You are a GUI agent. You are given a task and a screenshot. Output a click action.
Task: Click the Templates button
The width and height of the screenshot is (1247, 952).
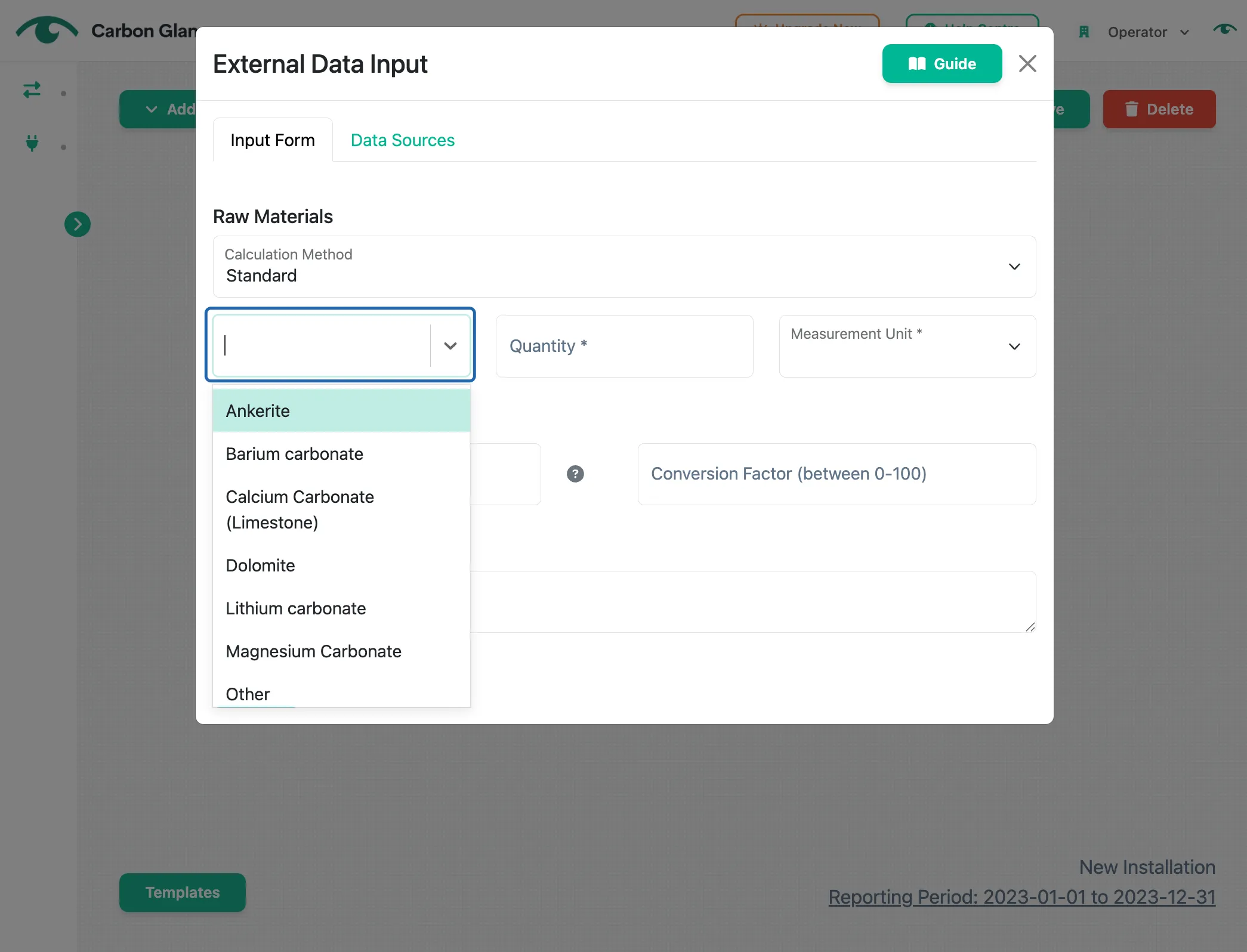[183, 892]
